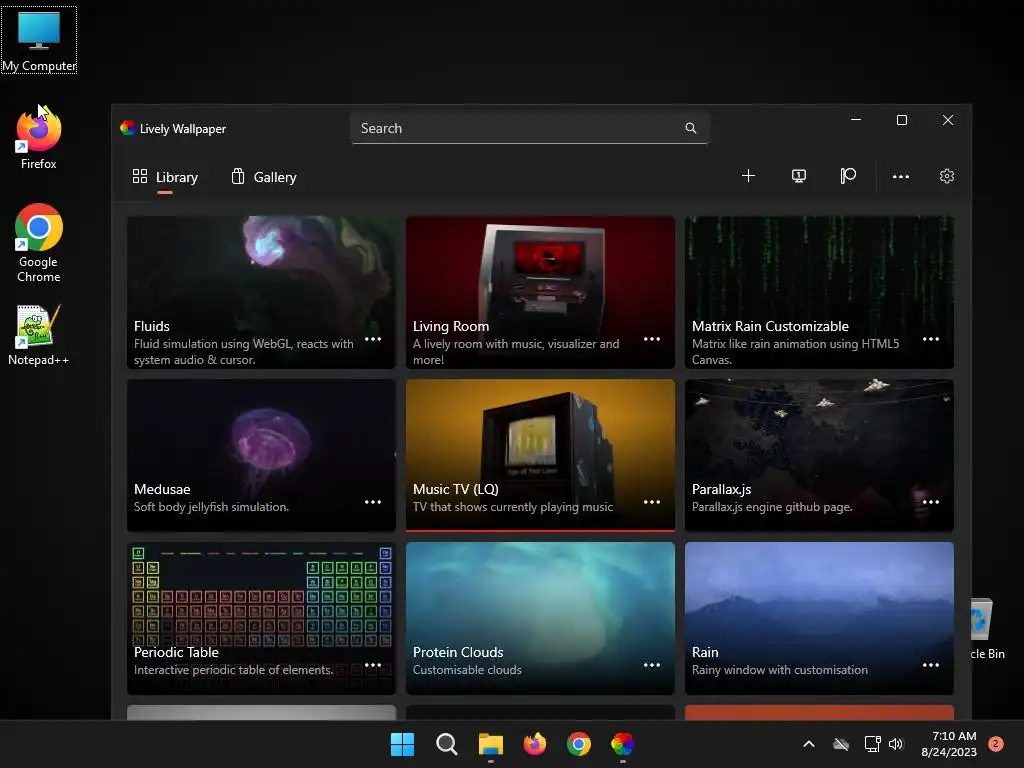Screen dimensions: 1024x768
Task: Open Living Room wallpaper options menu
Action: coord(652,339)
